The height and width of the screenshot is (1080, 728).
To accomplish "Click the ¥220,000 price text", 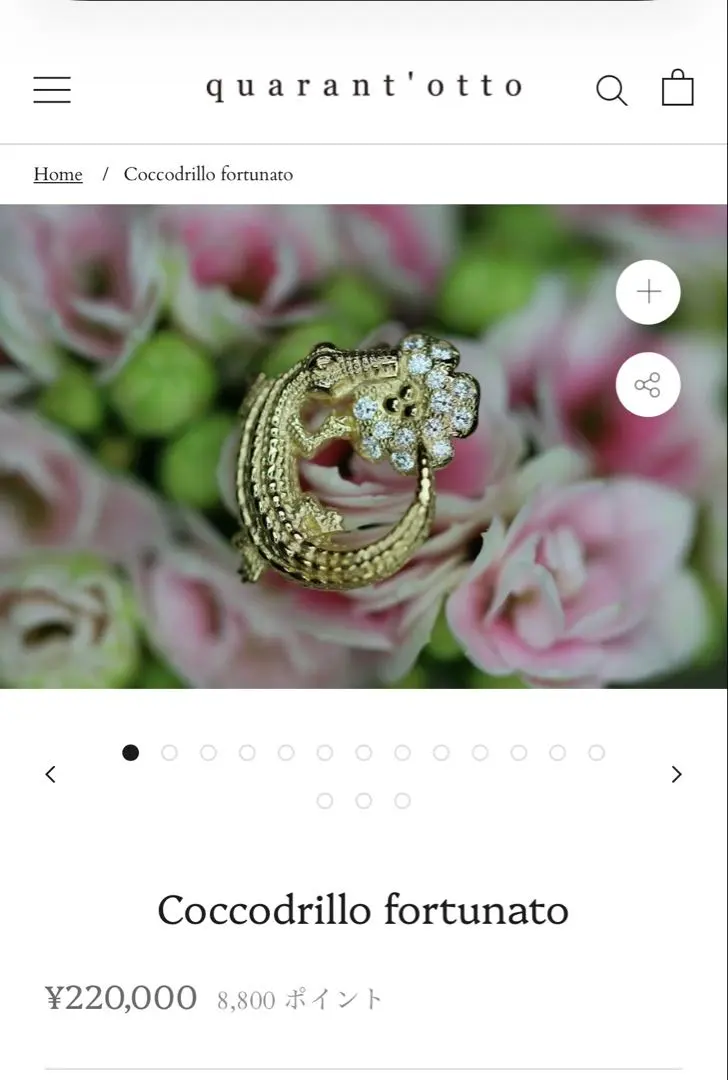I will (121, 998).
